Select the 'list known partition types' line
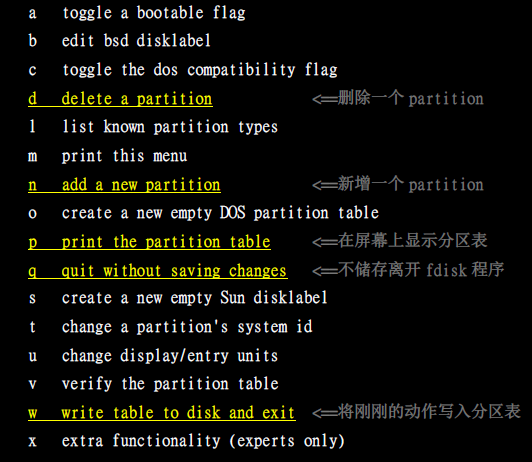The image size is (532, 462). (153, 127)
